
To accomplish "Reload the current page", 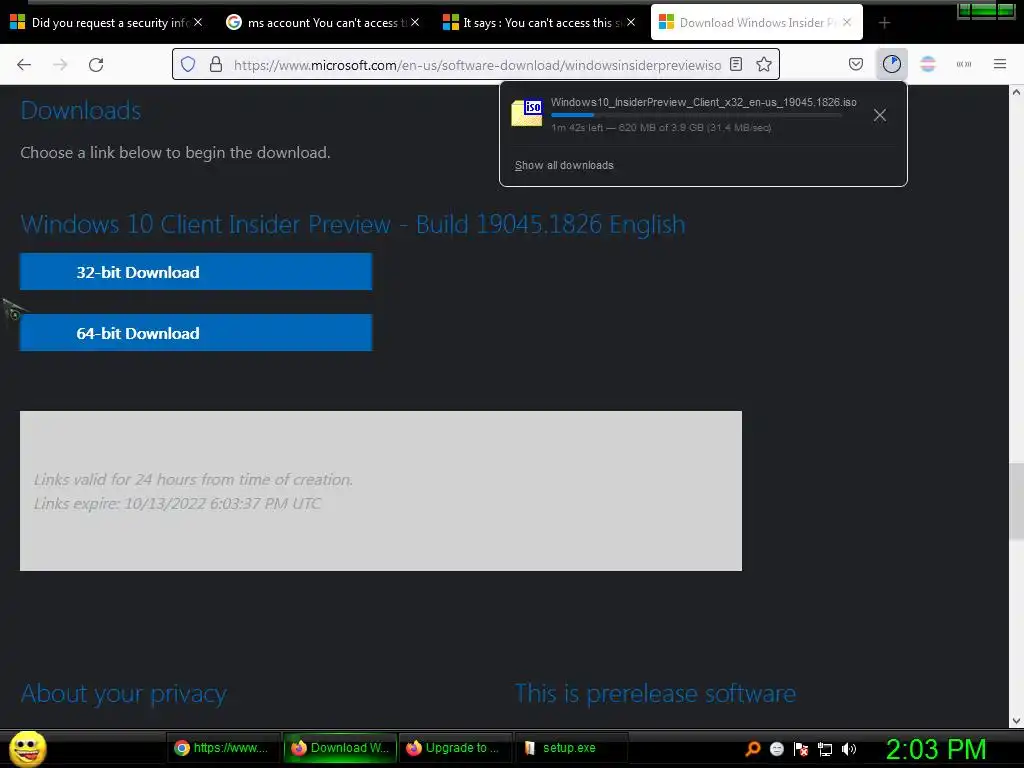I will (x=96, y=64).
